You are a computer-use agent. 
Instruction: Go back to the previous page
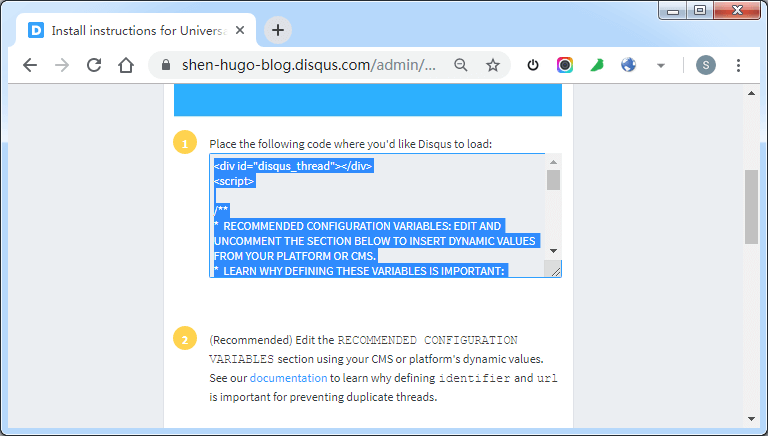30,65
